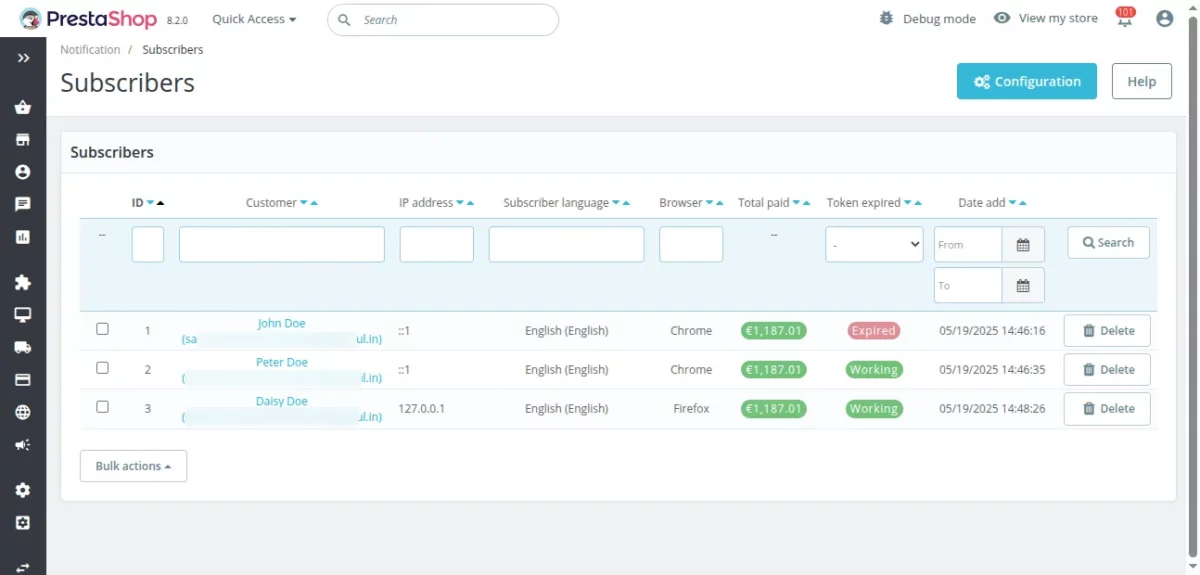Image resolution: width=1200 pixels, height=575 pixels.
Task: Open International via globe sidebar icon
Action: [x=23, y=412]
